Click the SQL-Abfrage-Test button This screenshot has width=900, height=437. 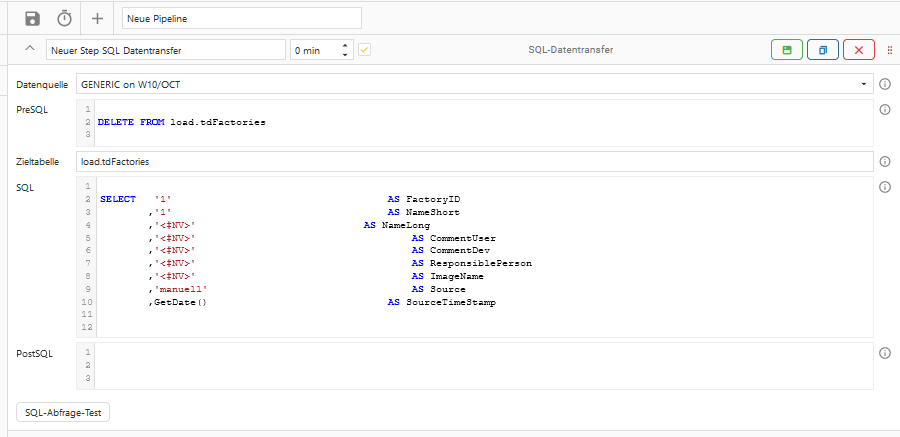point(63,412)
